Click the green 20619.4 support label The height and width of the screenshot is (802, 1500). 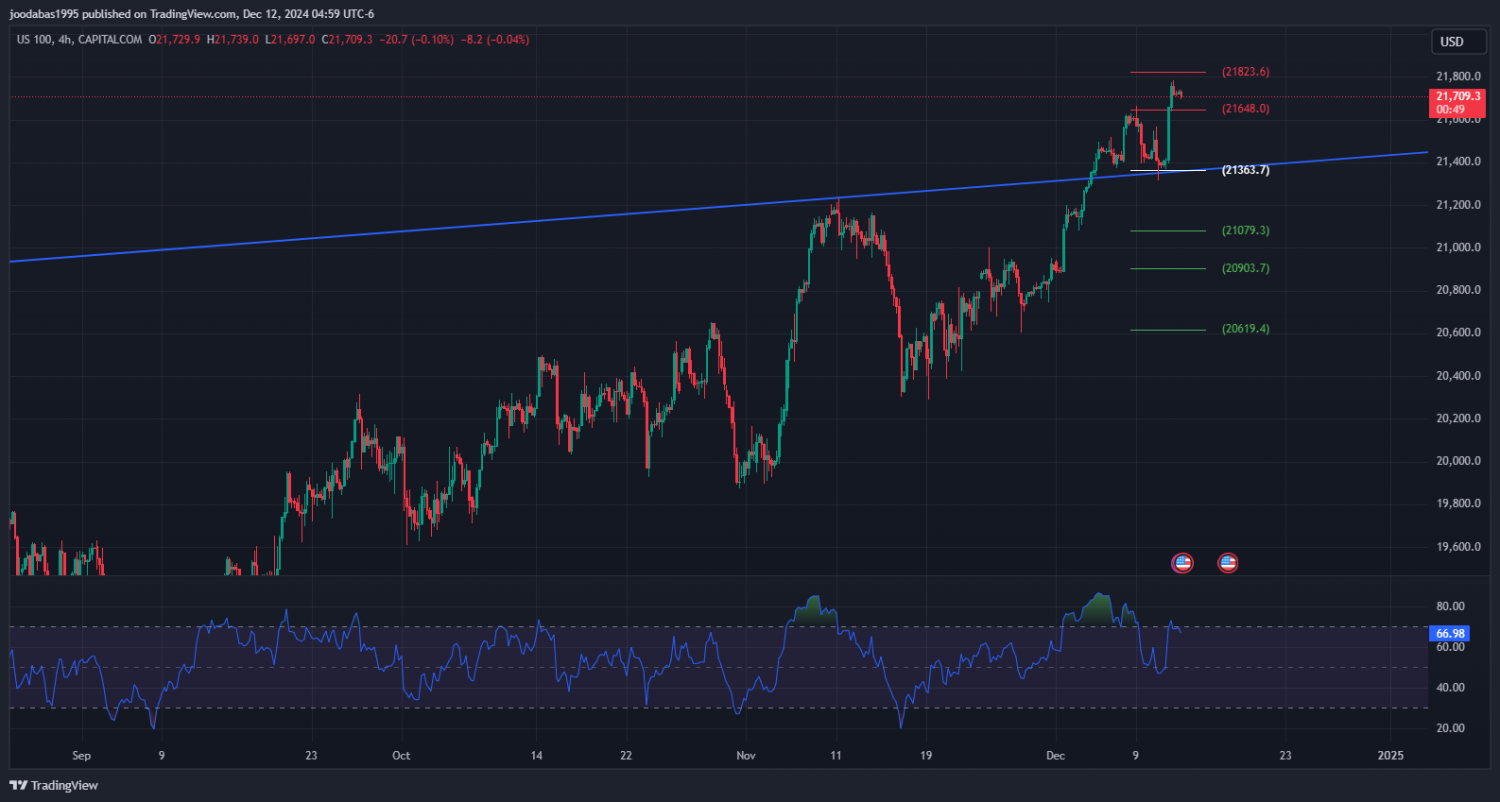click(1245, 329)
